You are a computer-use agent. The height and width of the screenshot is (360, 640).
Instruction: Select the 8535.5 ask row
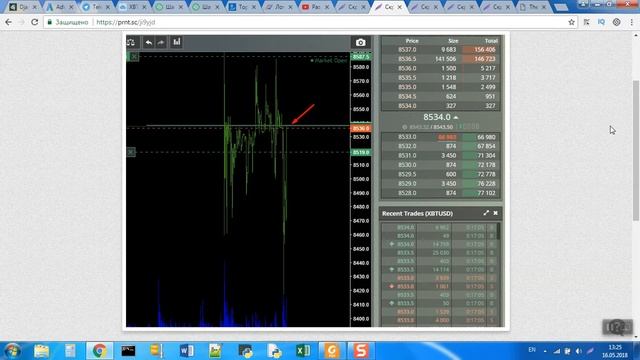click(440, 78)
